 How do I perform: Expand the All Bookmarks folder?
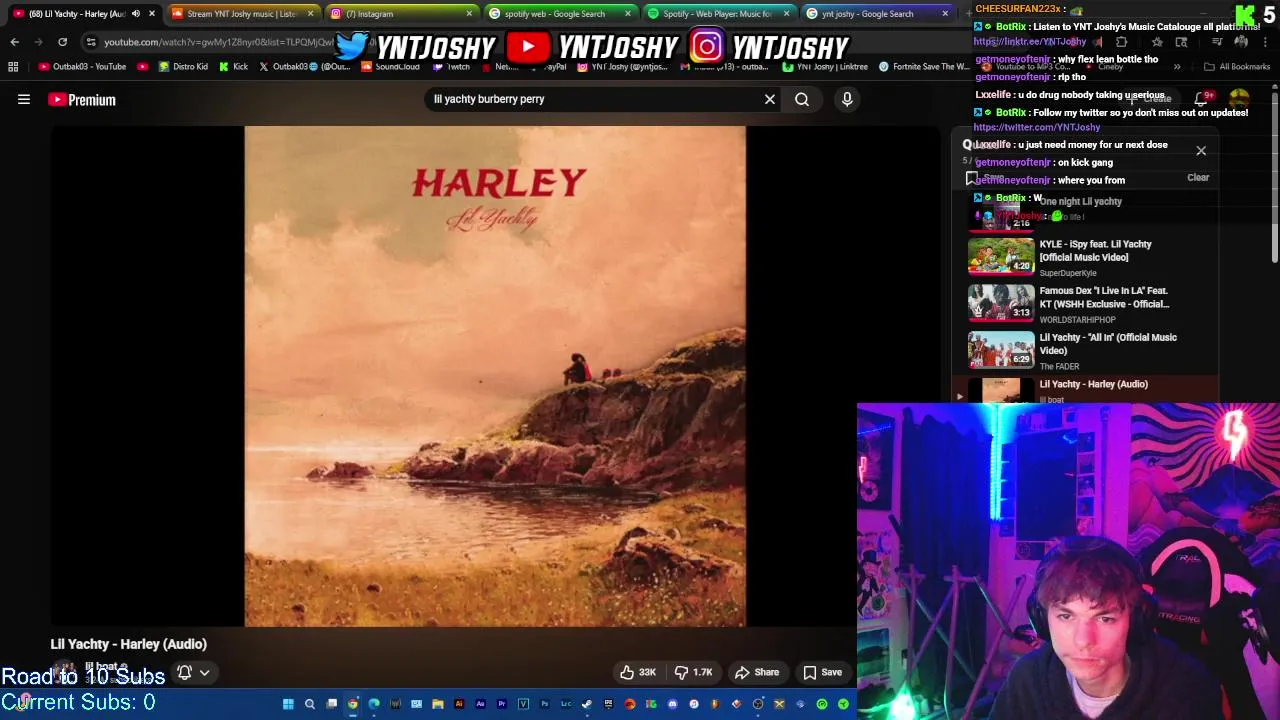coord(1237,67)
